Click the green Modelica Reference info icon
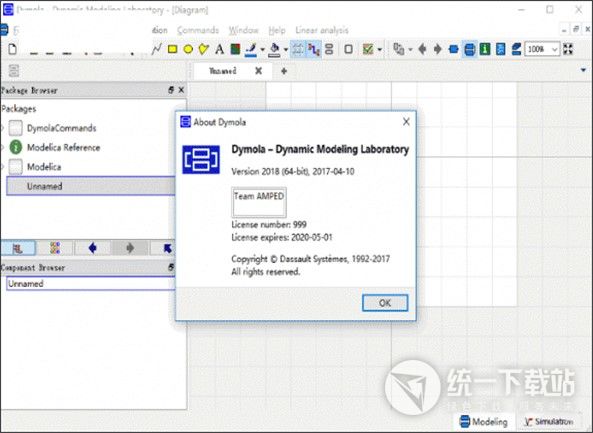This screenshot has height=433, width=593. (16, 147)
